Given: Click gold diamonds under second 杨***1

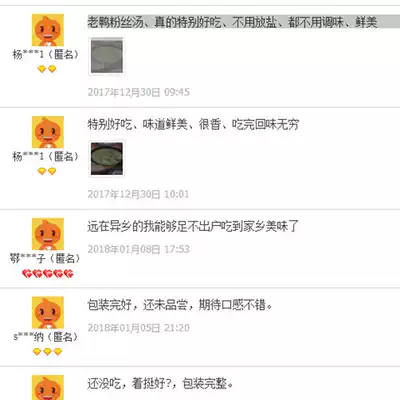Looking at the screenshot, I should click(47, 171).
